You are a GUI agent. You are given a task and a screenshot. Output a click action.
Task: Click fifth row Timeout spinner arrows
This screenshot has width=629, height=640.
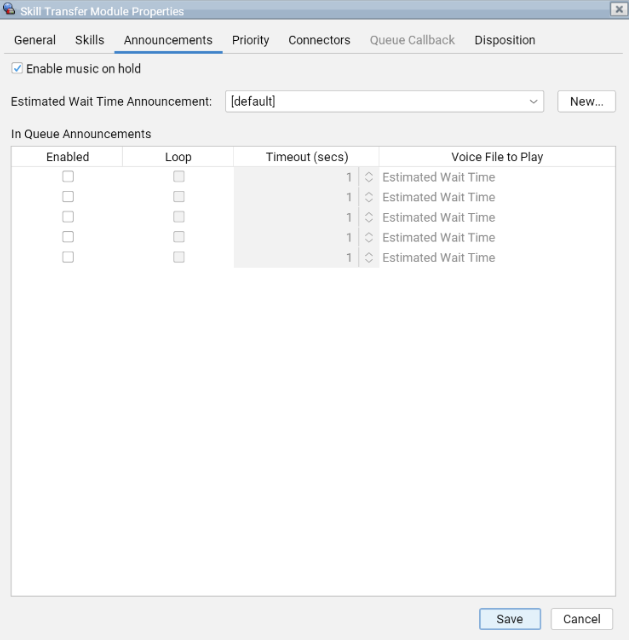click(x=369, y=258)
